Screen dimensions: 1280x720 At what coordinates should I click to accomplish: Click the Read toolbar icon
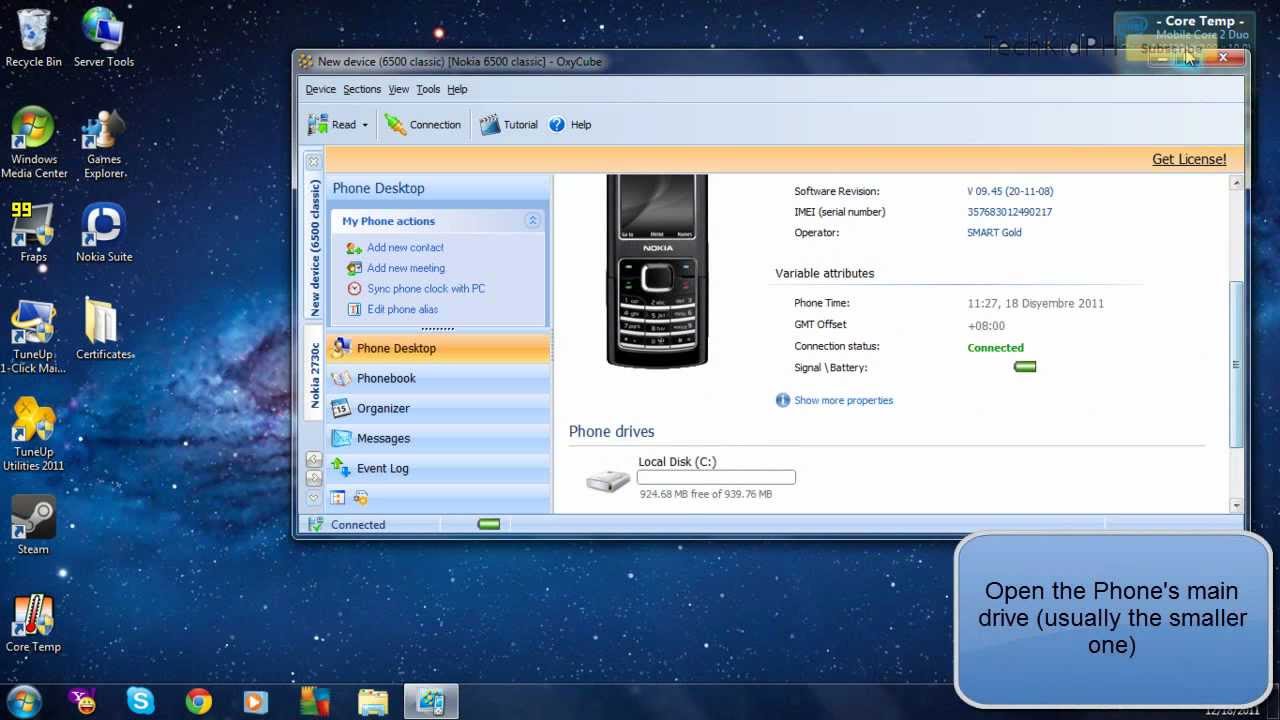[318, 125]
